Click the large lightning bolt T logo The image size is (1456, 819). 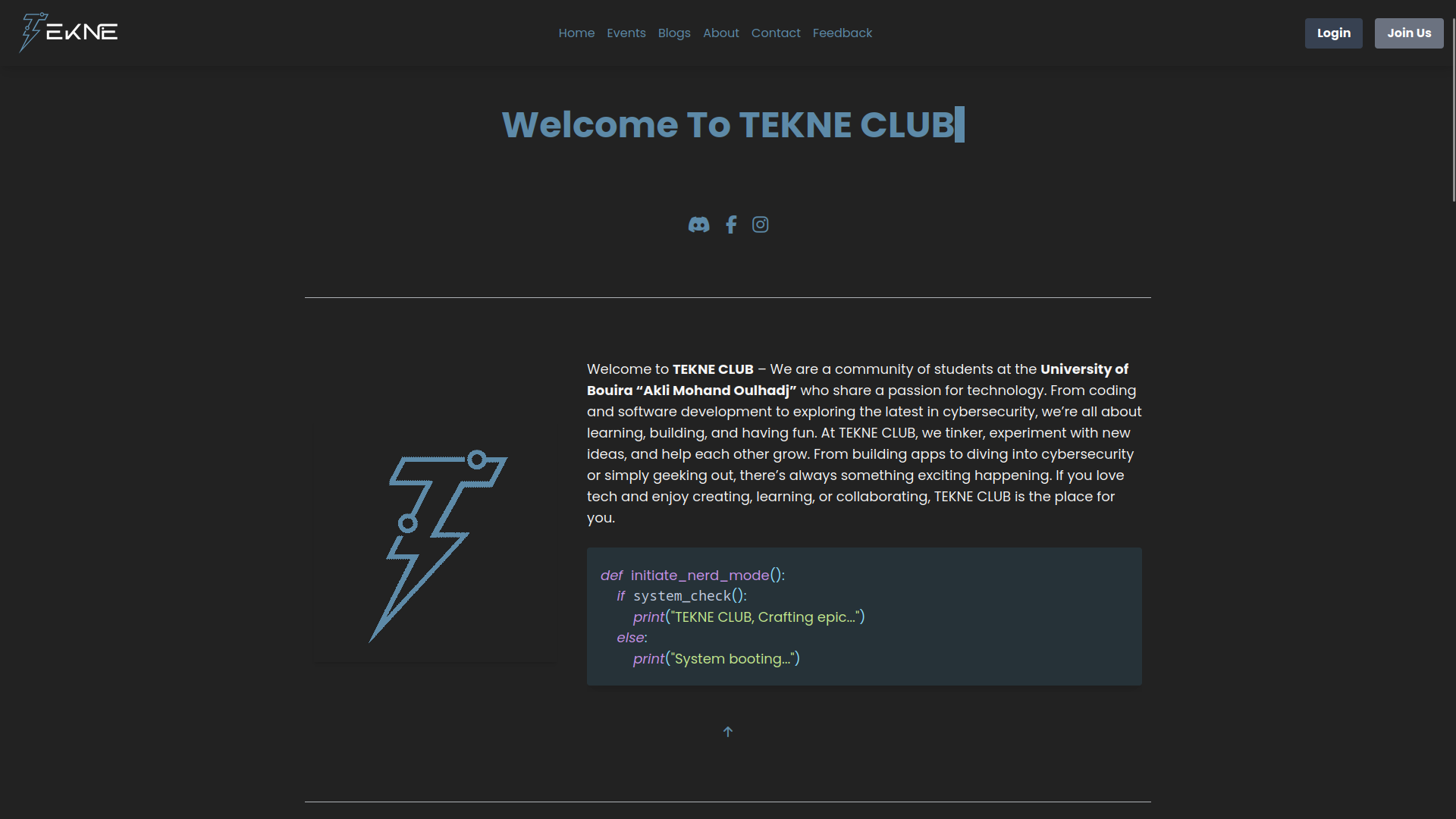click(x=436, y=544)
